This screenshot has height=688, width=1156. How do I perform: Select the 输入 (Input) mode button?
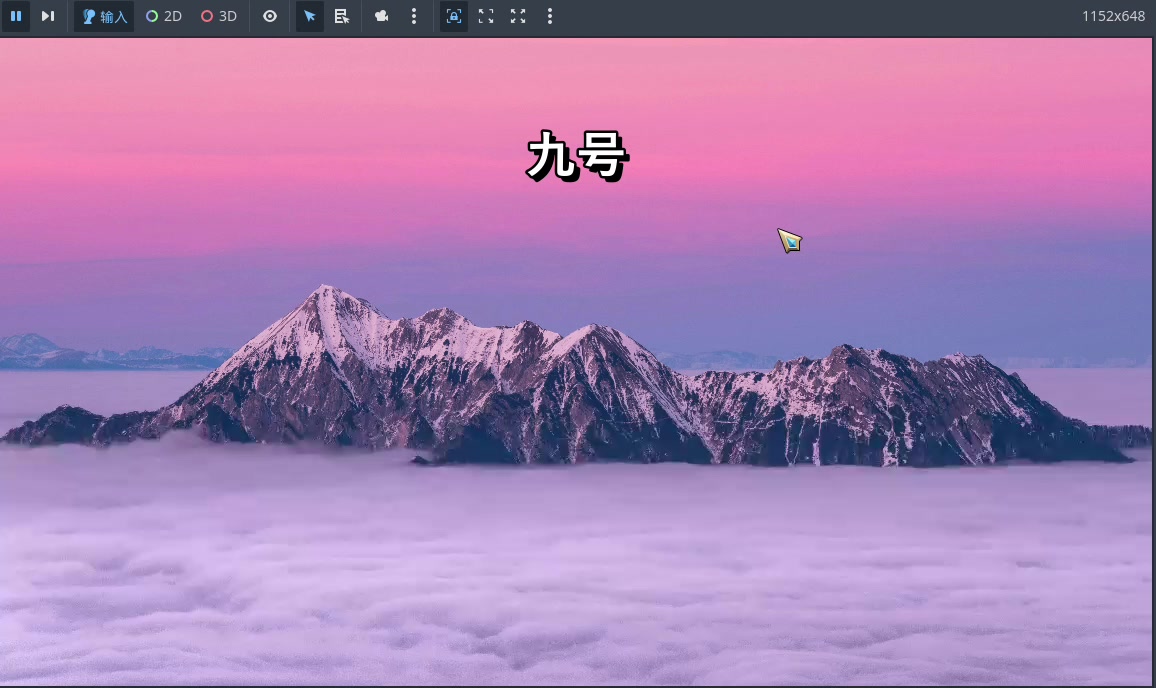[104, 16]
